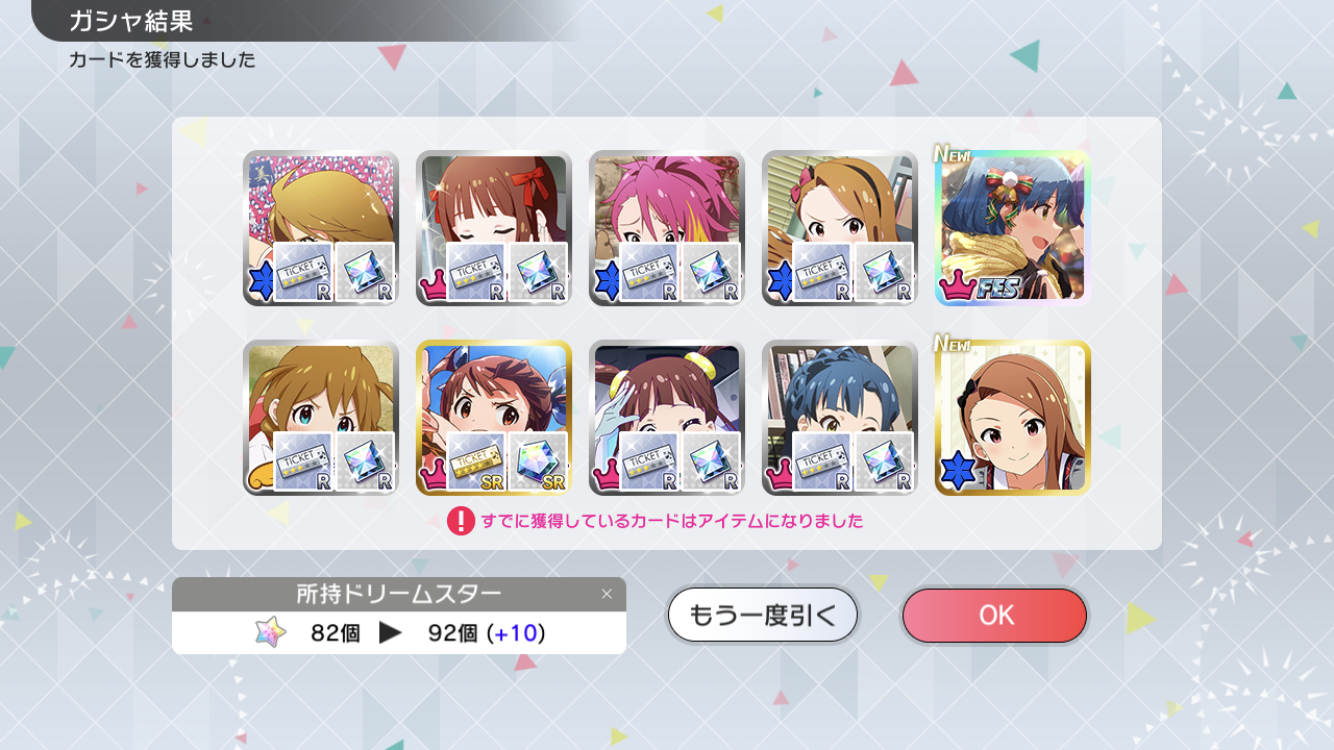The width and height of the screenshot is (1334, 750).
Task: Open the pink spiky-haired idol card
Action: (667, 228)
